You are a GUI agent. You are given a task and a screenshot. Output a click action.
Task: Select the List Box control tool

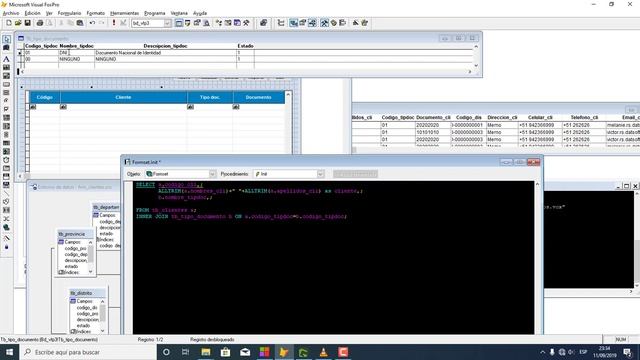click(x=7, y=126)
